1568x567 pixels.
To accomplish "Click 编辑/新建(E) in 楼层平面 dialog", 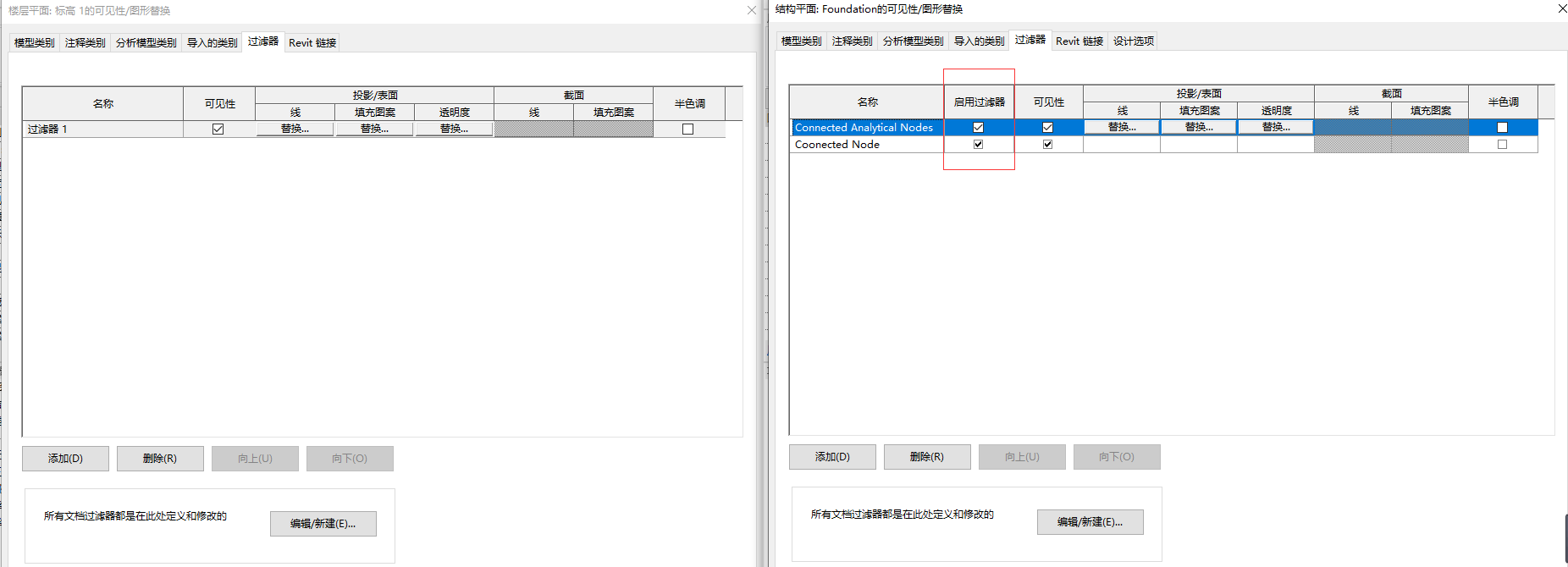I will 323,524.
